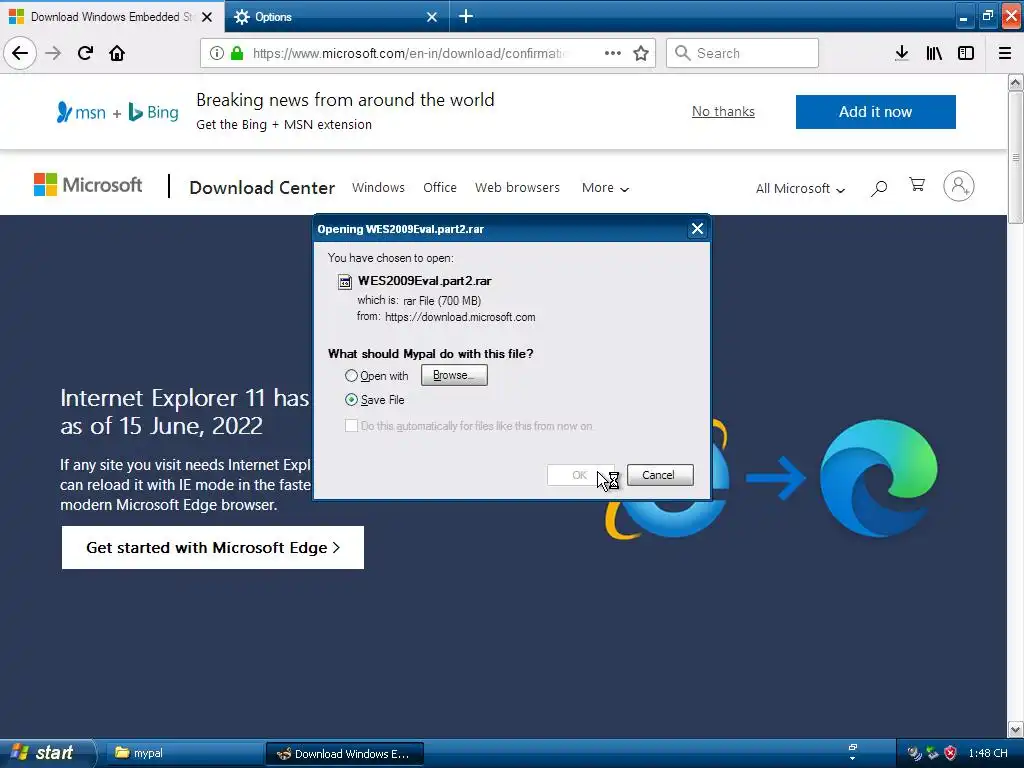Image resolution: width=1024 pixels, height=768 pixels.
Task: Click https://download.microsoft.com source text
Action: (x=460, y=317)
